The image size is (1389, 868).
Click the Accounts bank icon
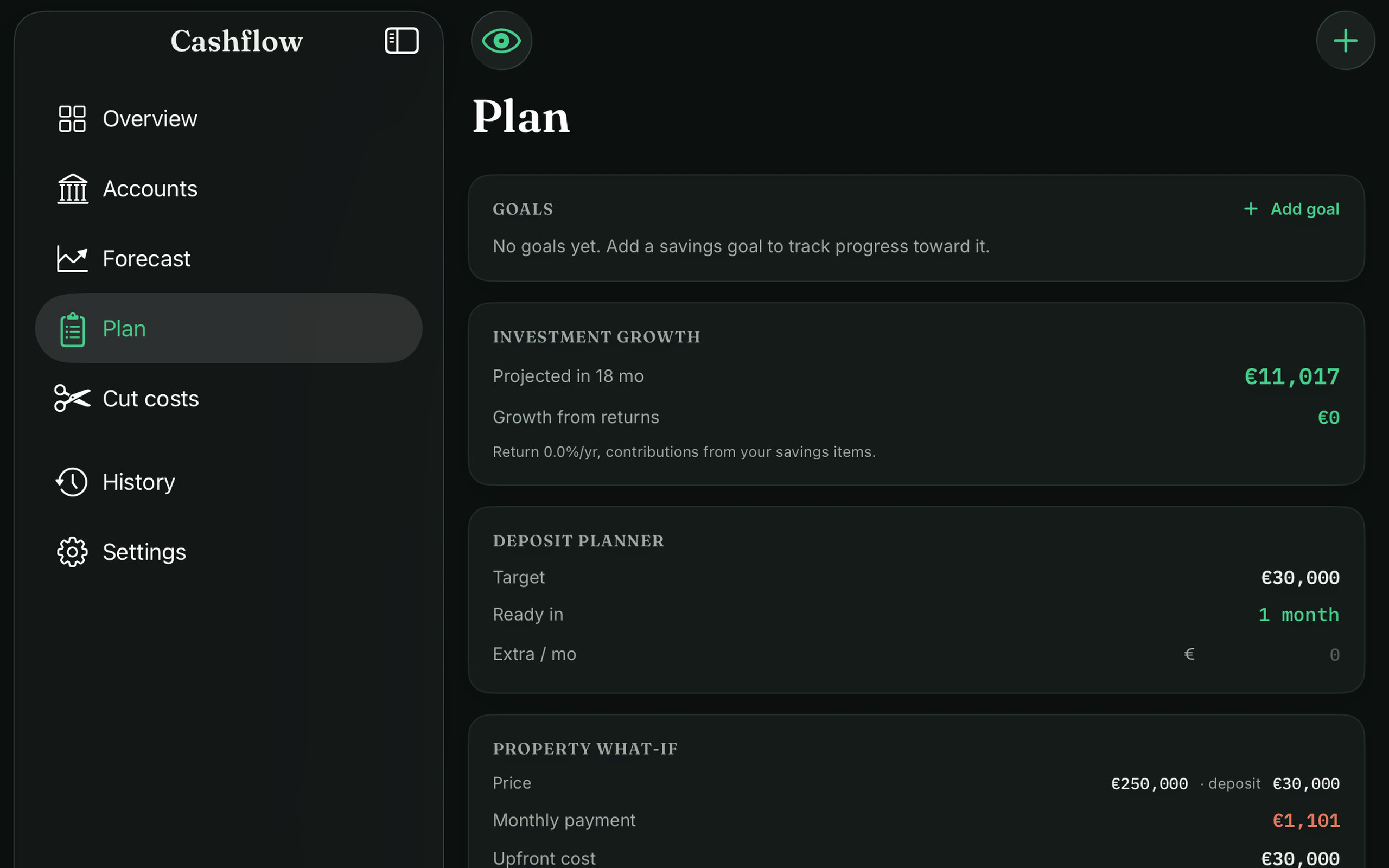[x=72, y=189]
